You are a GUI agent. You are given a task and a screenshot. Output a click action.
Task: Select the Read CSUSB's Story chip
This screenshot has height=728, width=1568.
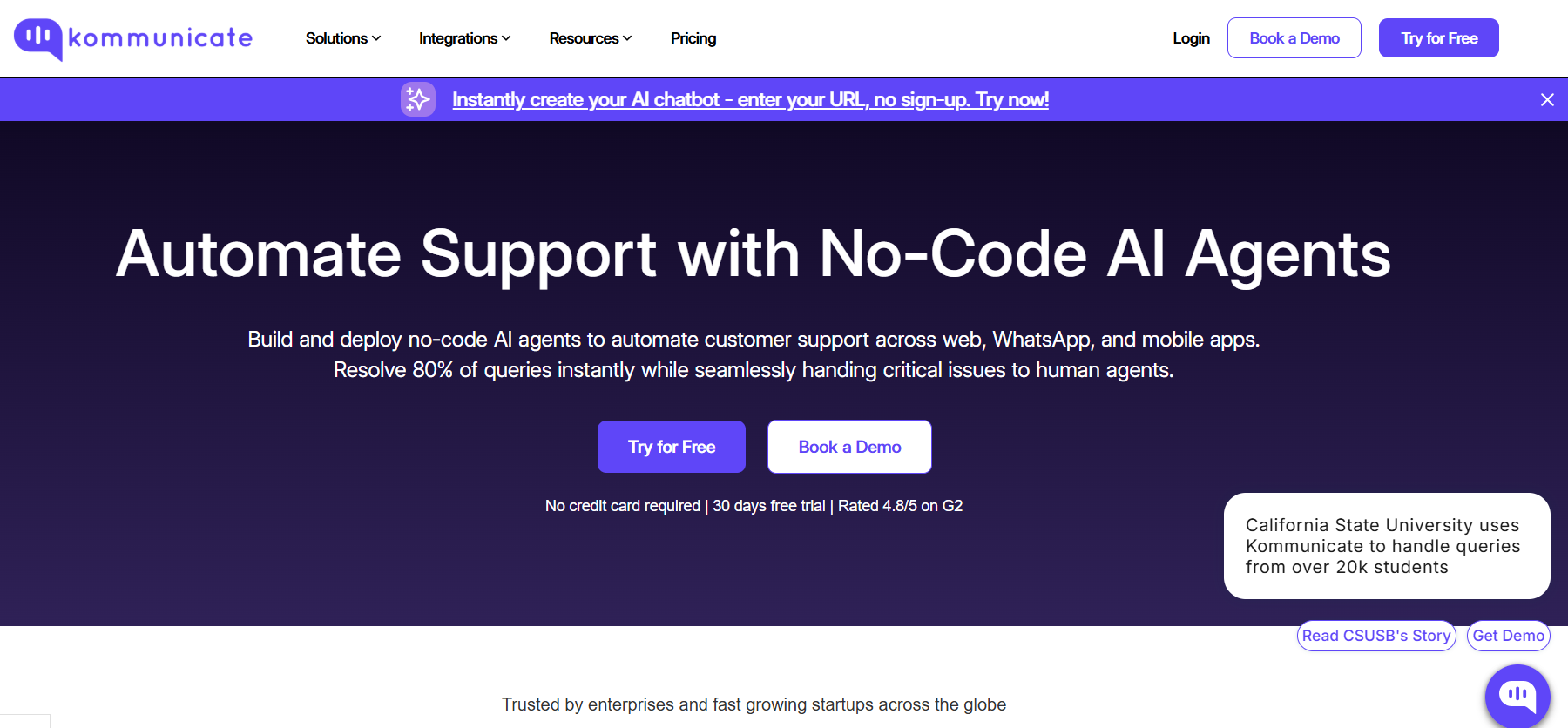pyautogui.click(x=1375, y=636)
